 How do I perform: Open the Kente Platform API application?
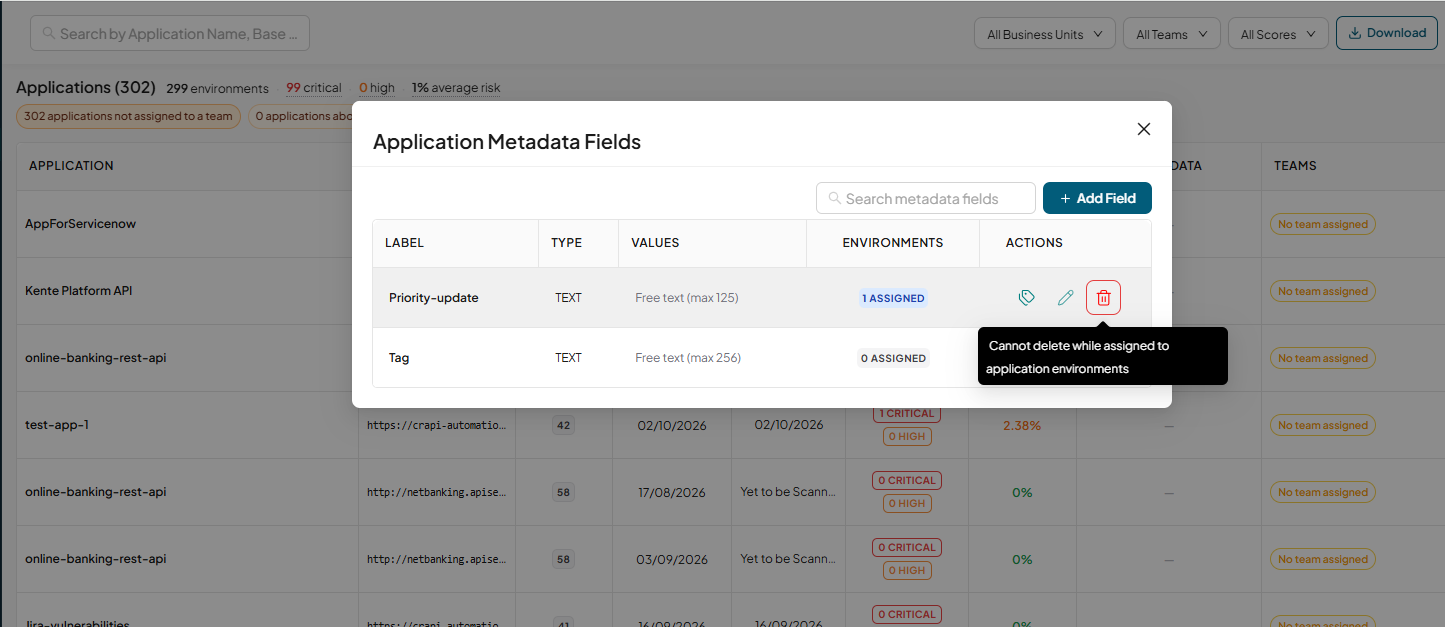tap(79, 291)
